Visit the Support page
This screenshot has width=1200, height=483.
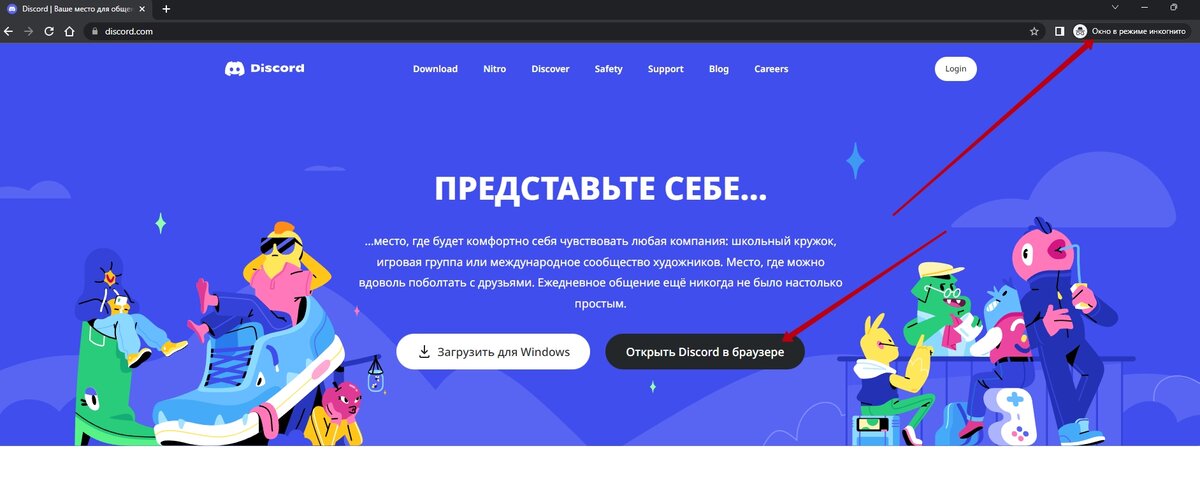(x=665, y=69)
